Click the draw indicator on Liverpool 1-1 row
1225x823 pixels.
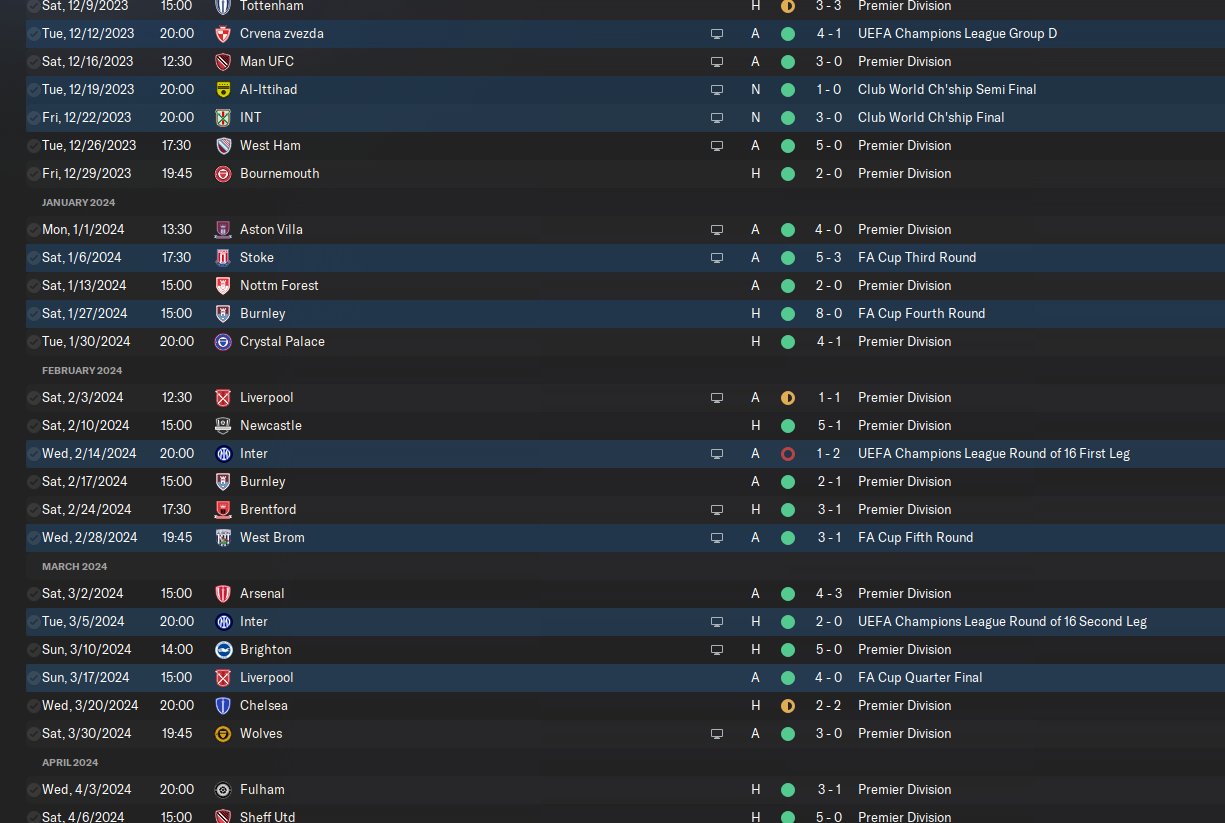(x=787, y=398)
